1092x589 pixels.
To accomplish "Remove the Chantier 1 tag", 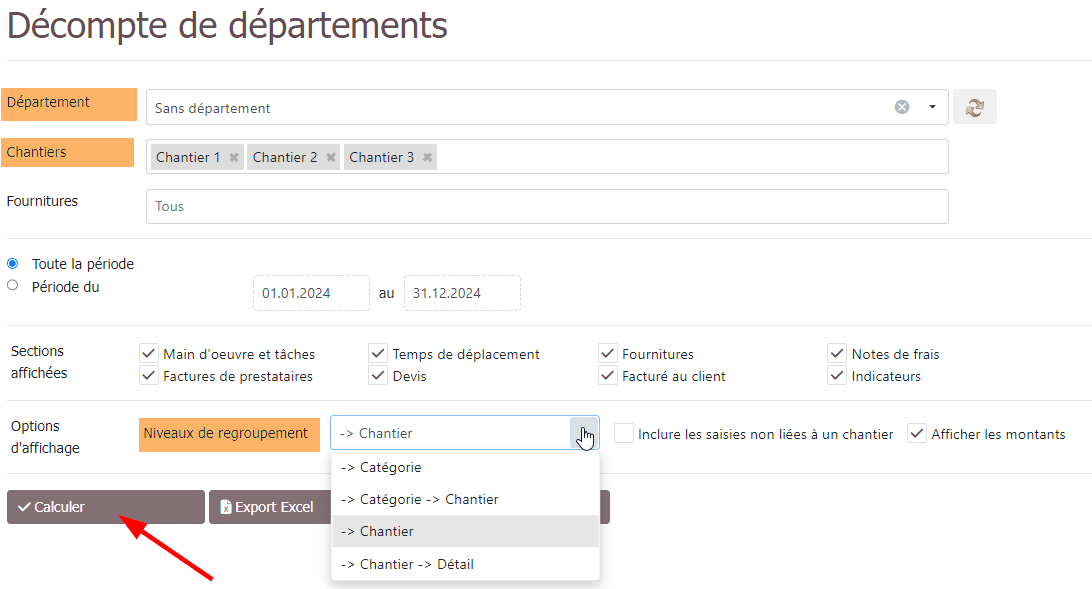I will pyautogui.click(x=234, y=157).
